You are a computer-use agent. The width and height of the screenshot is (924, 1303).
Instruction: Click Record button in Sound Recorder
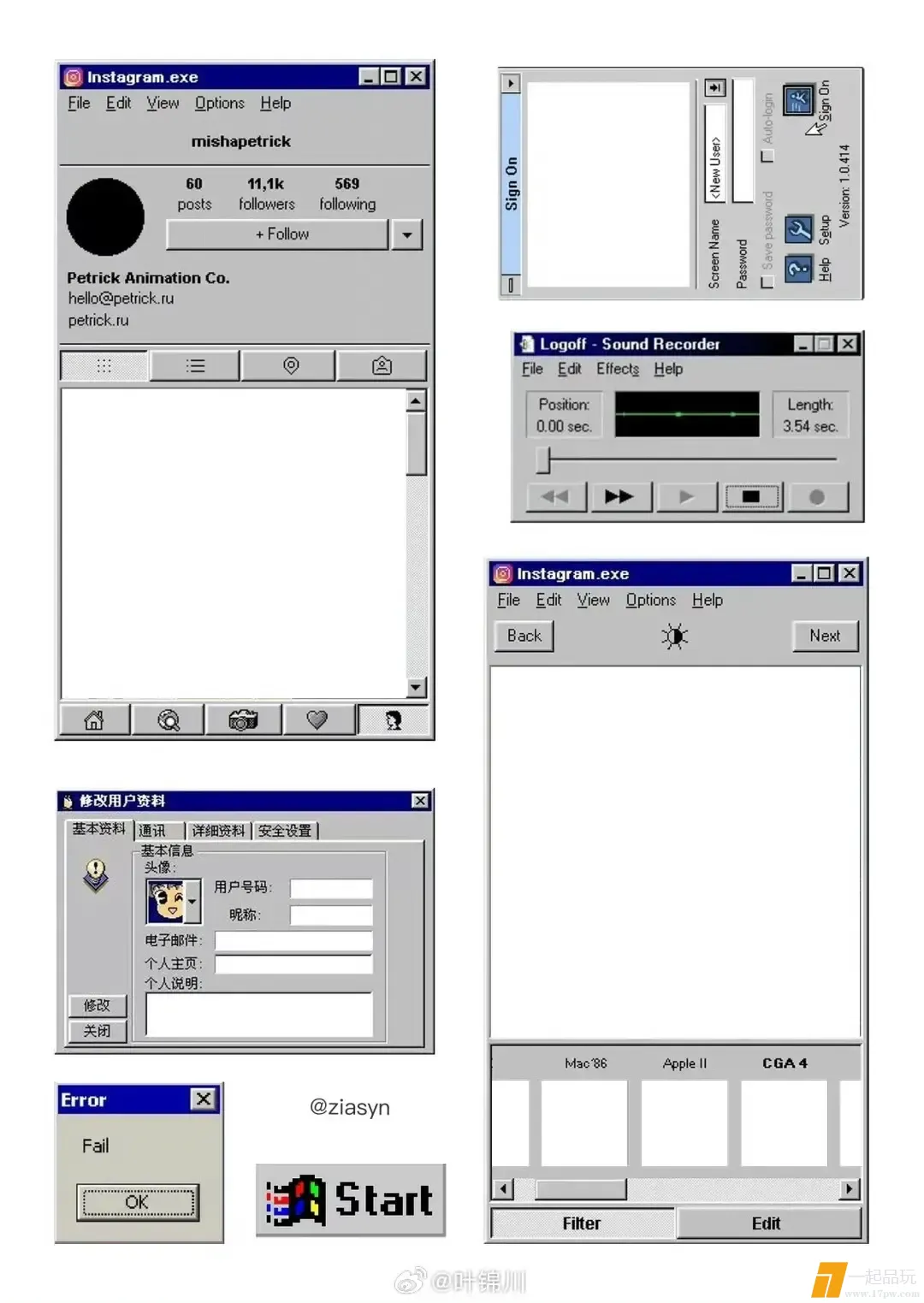pyautogui.click(x=817, y=496)
